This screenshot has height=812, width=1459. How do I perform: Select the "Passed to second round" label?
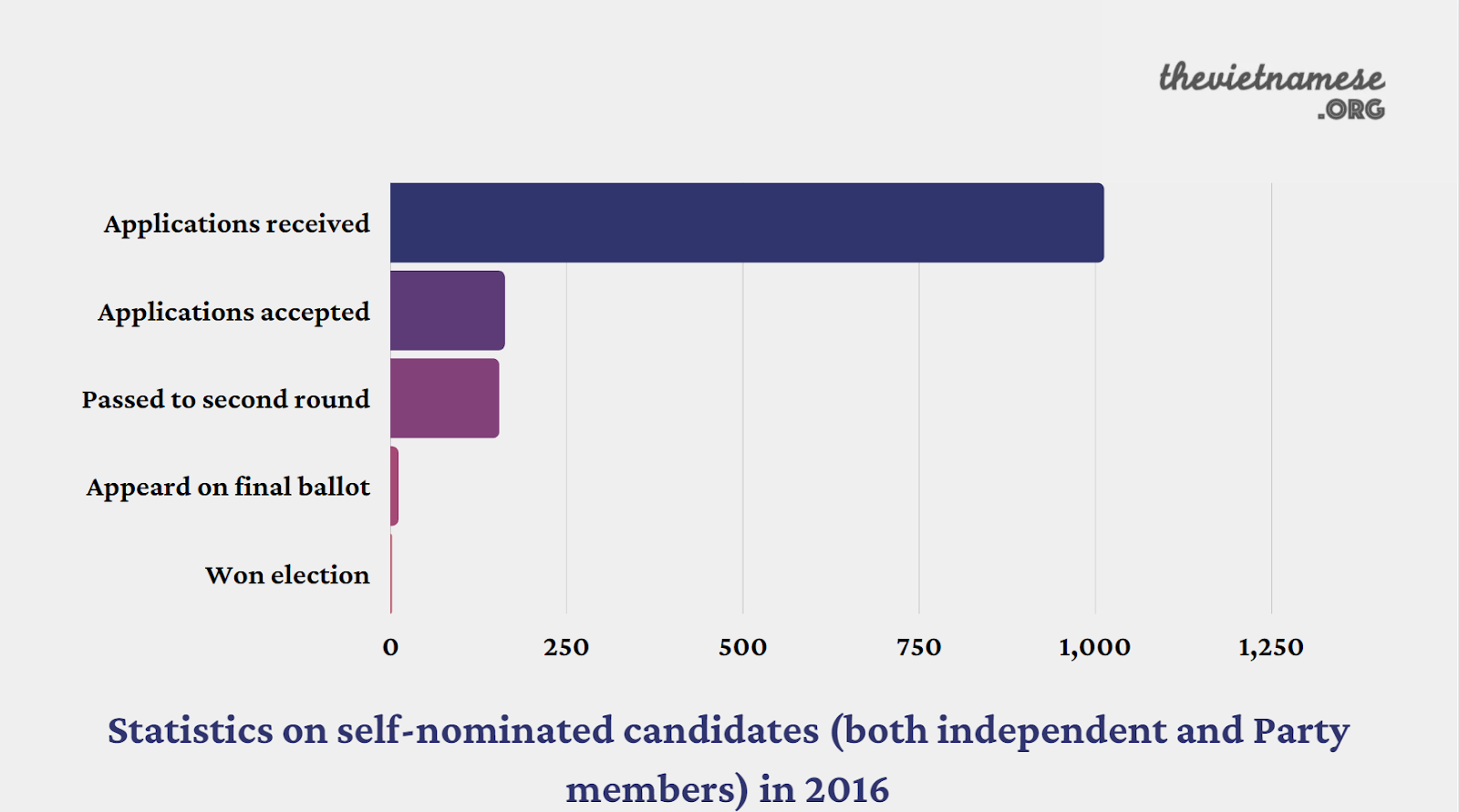coord(225,399)
